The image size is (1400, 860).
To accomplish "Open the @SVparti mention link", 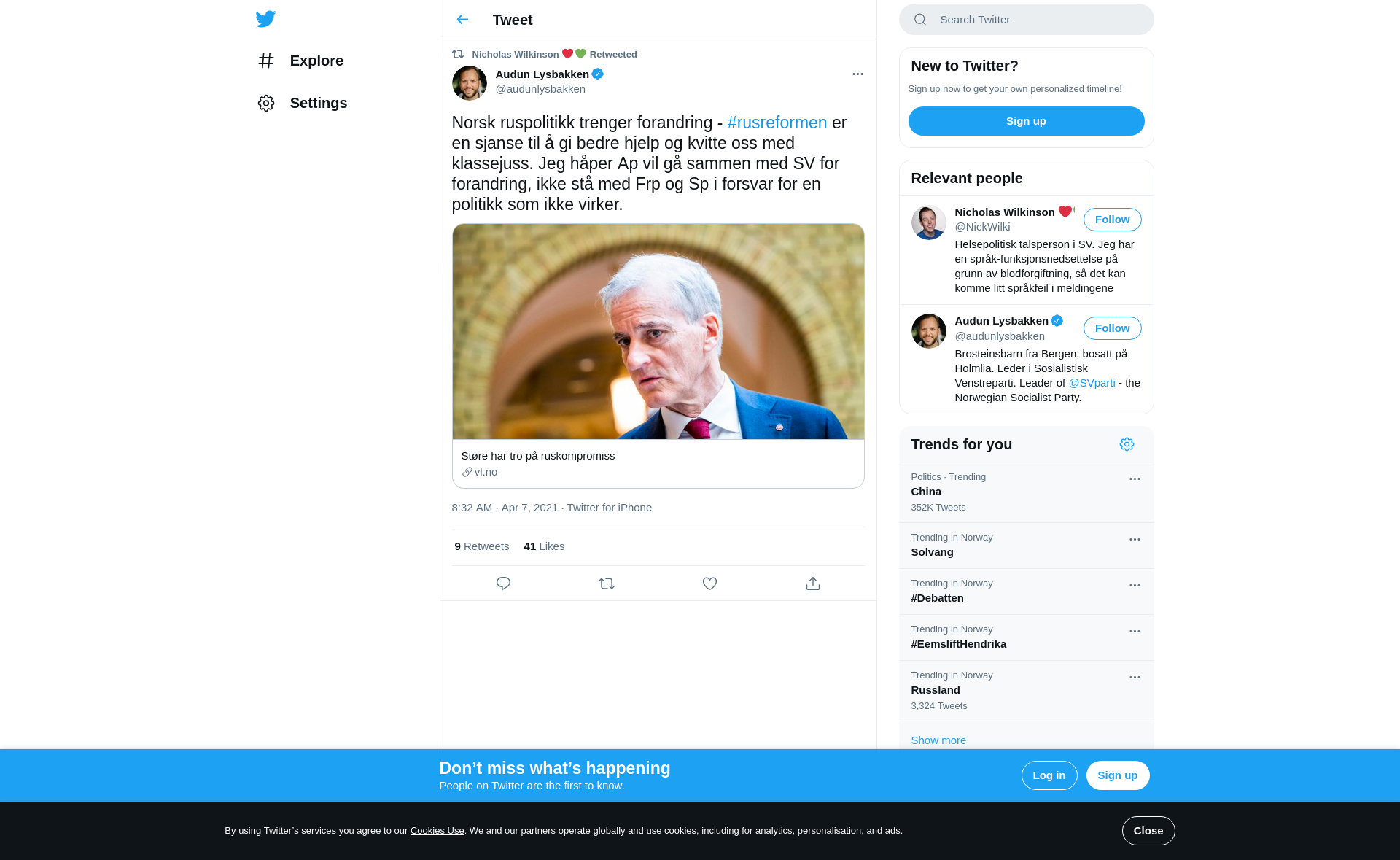I will [1092, 383].
